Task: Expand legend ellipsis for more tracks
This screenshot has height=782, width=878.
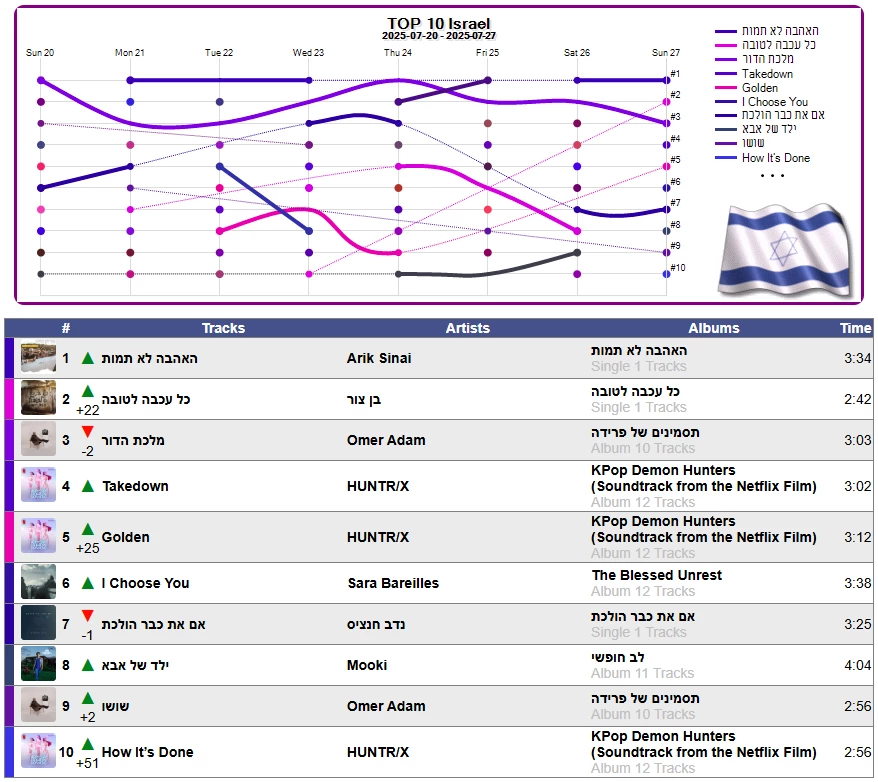Action: click(x=772, y=176)
